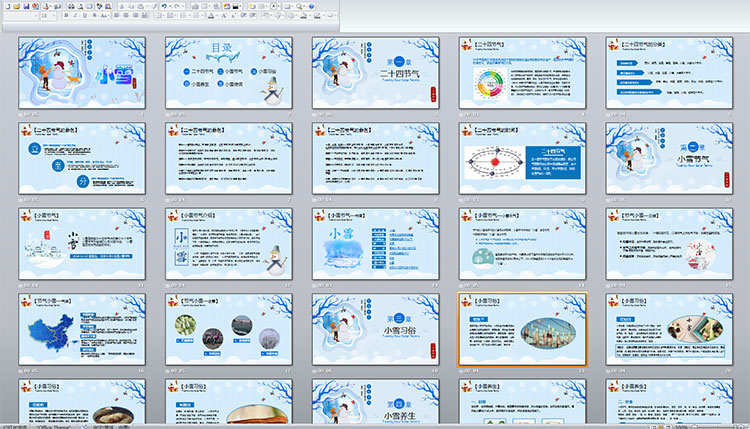Toggle Align Text Left
750x429 pixels.
pyautogui.click(x=116, y=15)
